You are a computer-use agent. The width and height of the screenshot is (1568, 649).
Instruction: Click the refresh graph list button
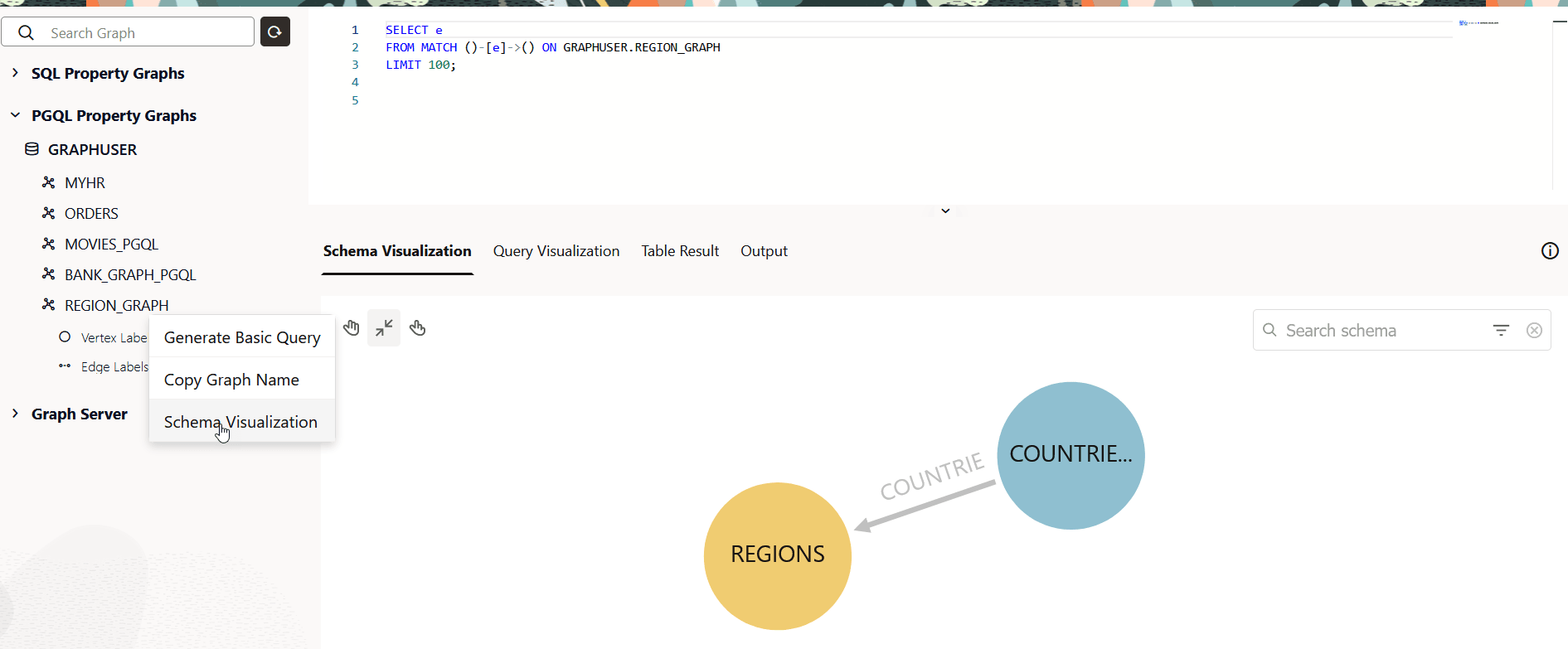click(x=275, y=32)
